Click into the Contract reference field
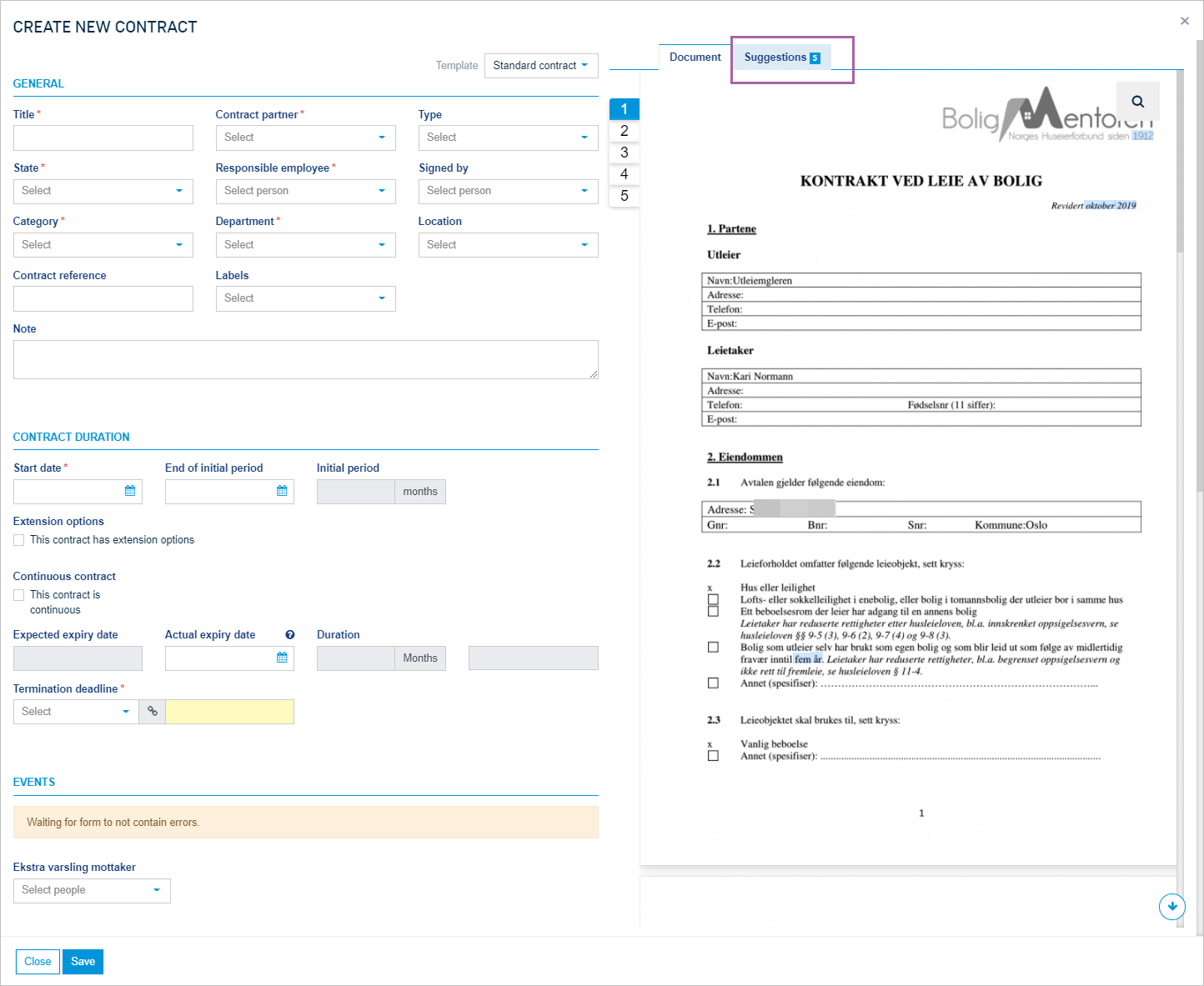1204x986 pixels. point(103,298)
